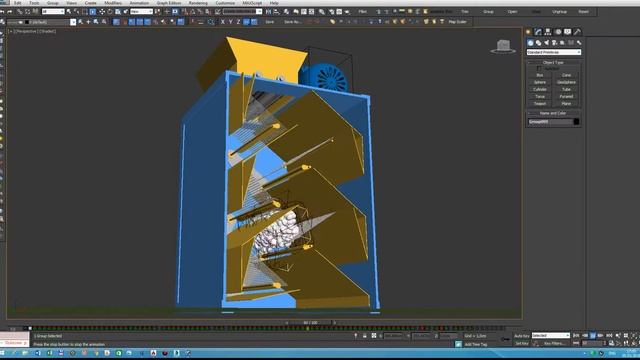Open the Tools menu
This screenshot has width=640, height=360.
(34, 3)
